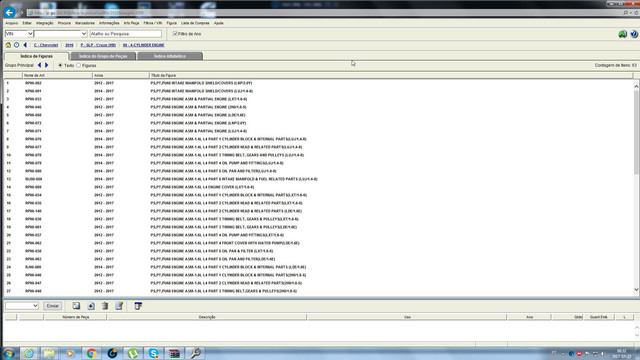The image size is (640, 360).
Task: Open File Explorer from the taskbar
Action: 49,353
